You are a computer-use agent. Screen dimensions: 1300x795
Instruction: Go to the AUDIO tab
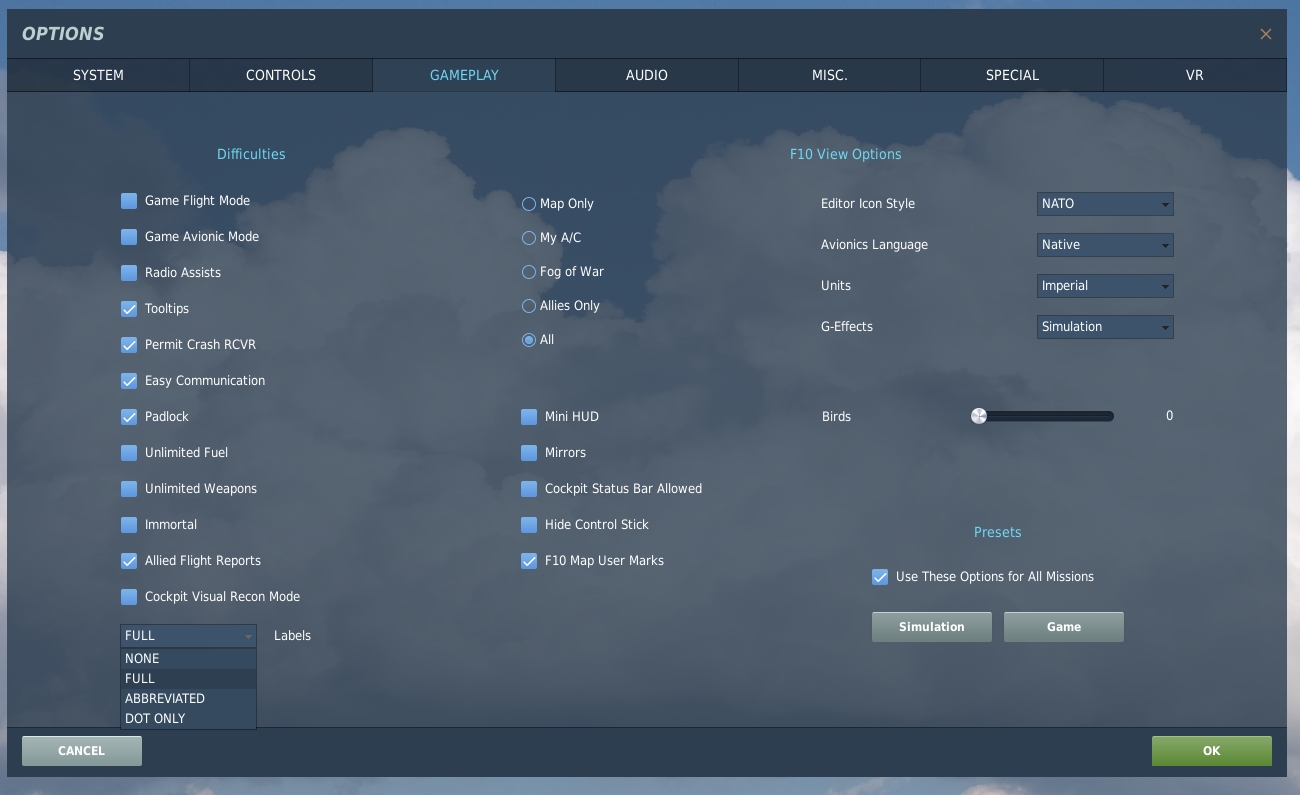tap(647, 75)
